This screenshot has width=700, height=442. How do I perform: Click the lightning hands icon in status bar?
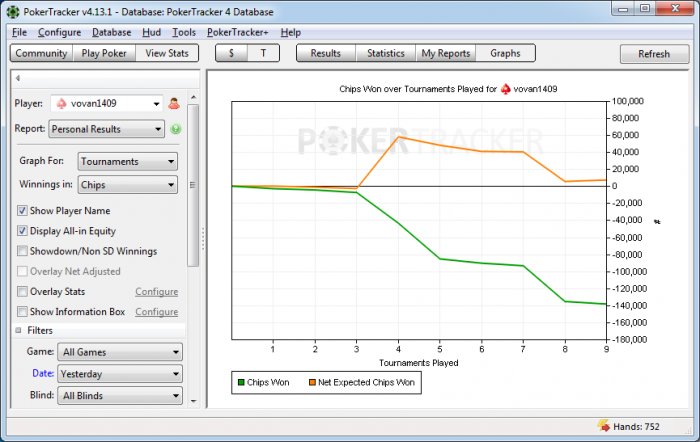604,426
